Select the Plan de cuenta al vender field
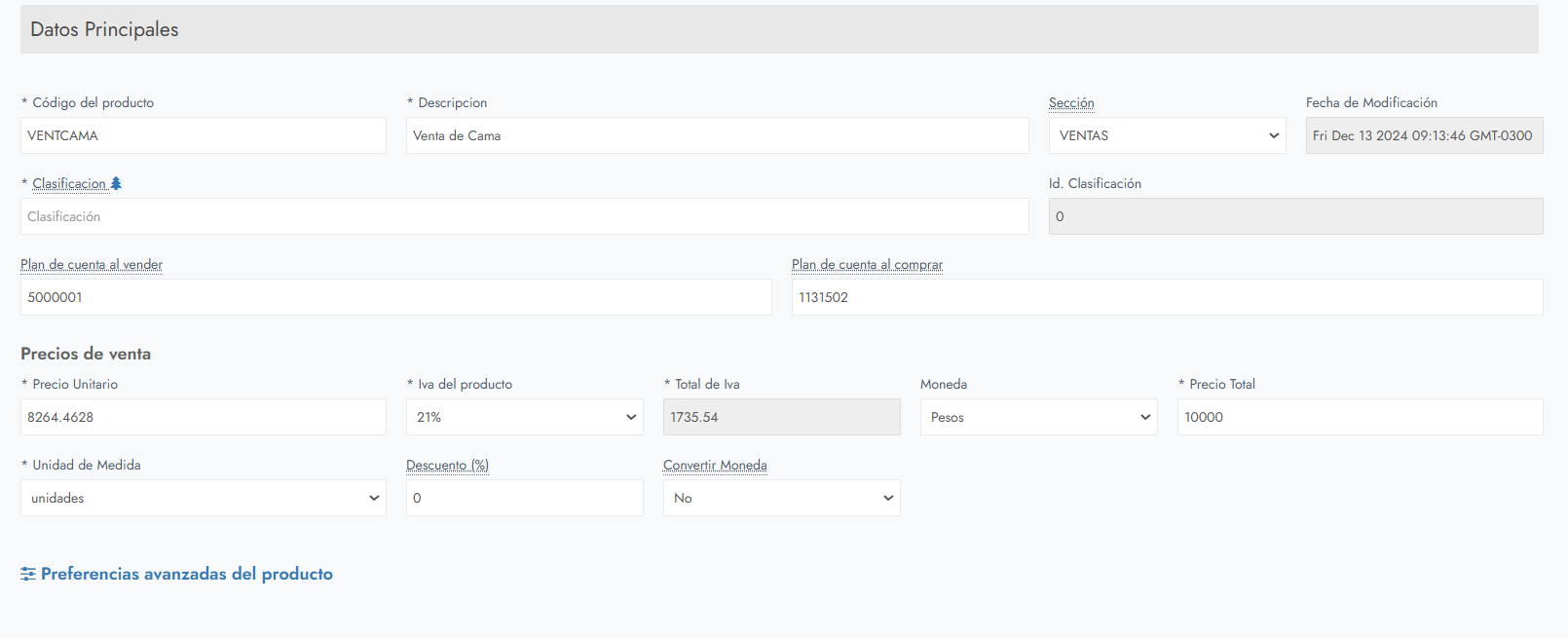 point(395,297)
